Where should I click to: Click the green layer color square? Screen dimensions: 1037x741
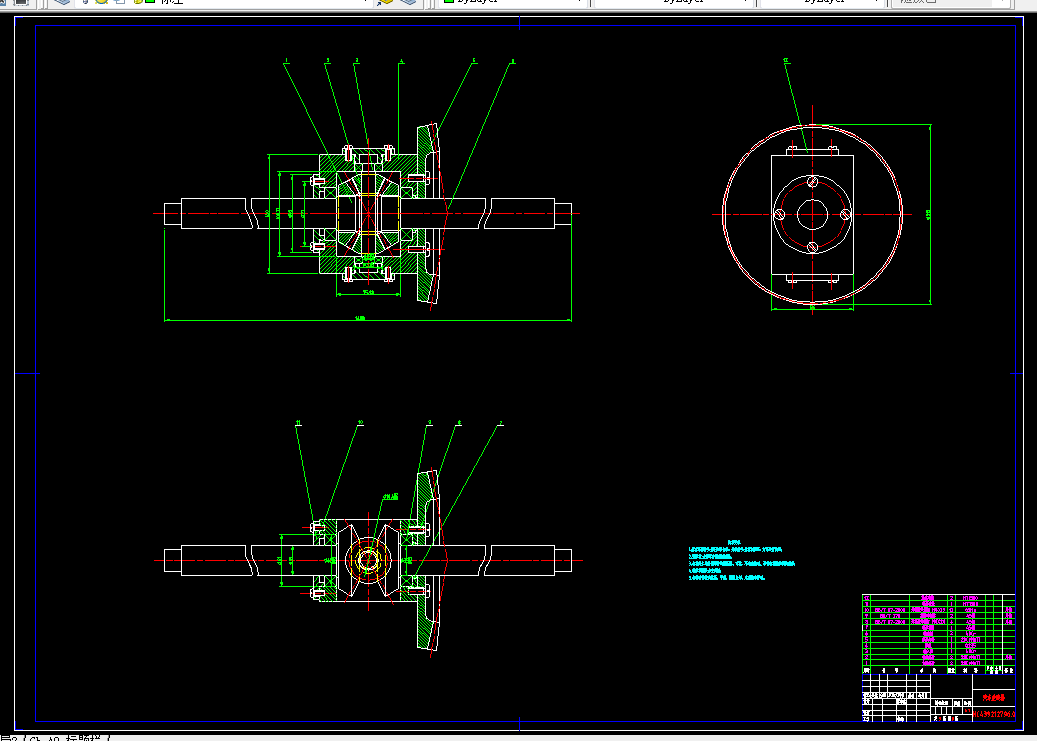[150, 2]
